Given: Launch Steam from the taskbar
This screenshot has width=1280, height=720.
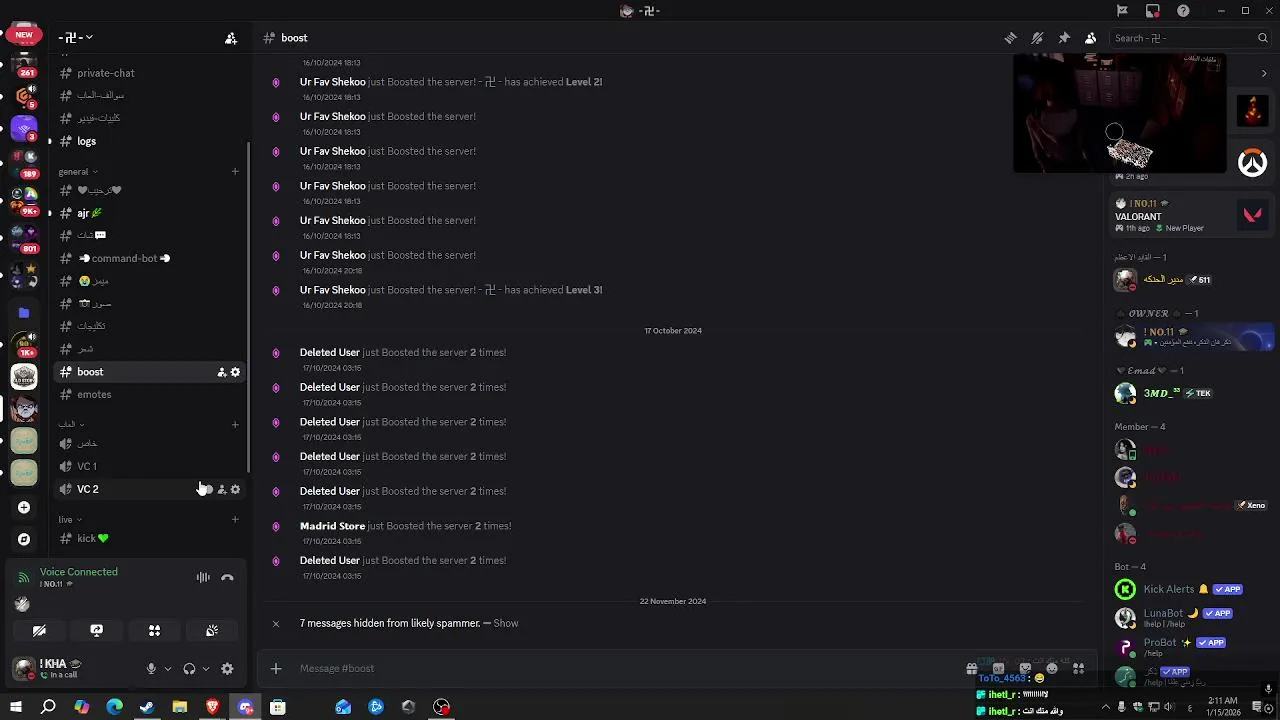Looking at the screenshot, I should coord(147,707).
